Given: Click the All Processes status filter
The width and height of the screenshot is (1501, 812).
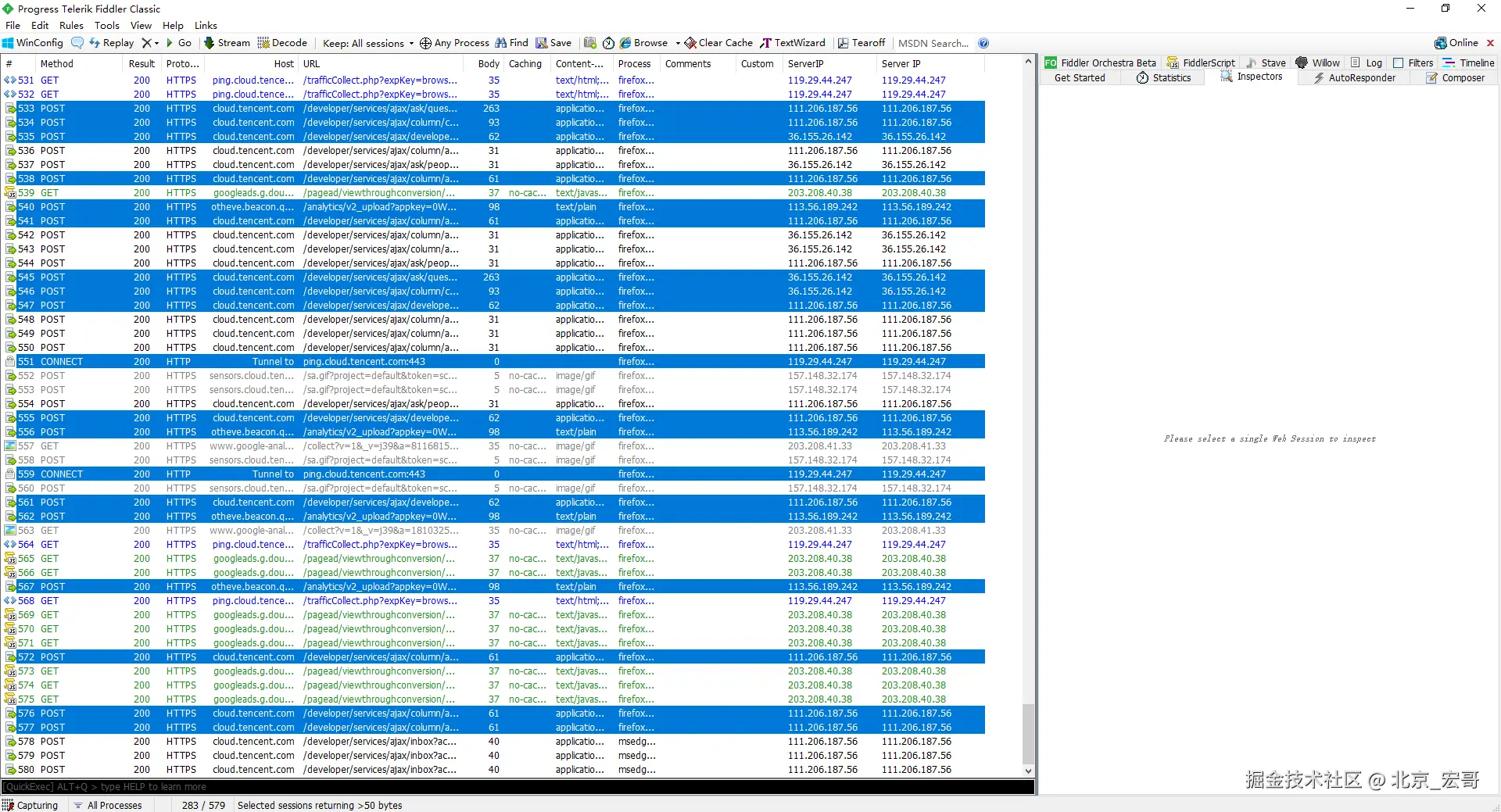Looking at the screenshot, I should 109,805.
